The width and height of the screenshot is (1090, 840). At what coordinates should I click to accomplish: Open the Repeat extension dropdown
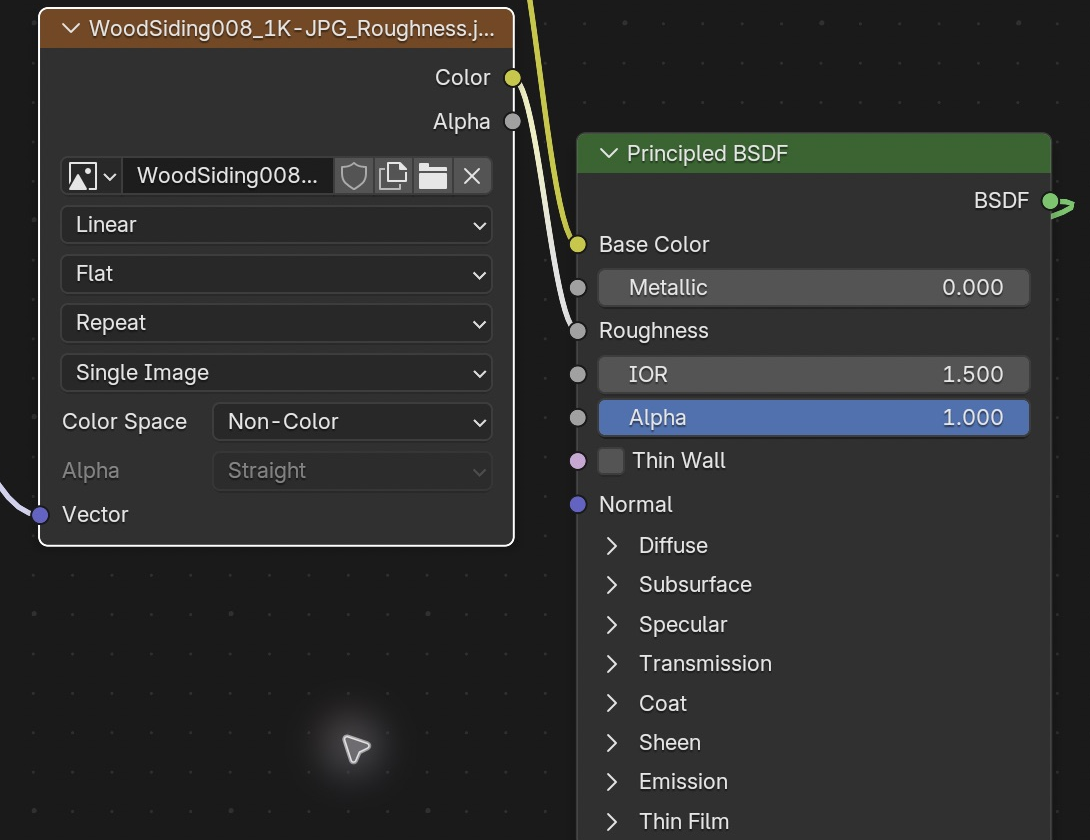coord(277,323)
